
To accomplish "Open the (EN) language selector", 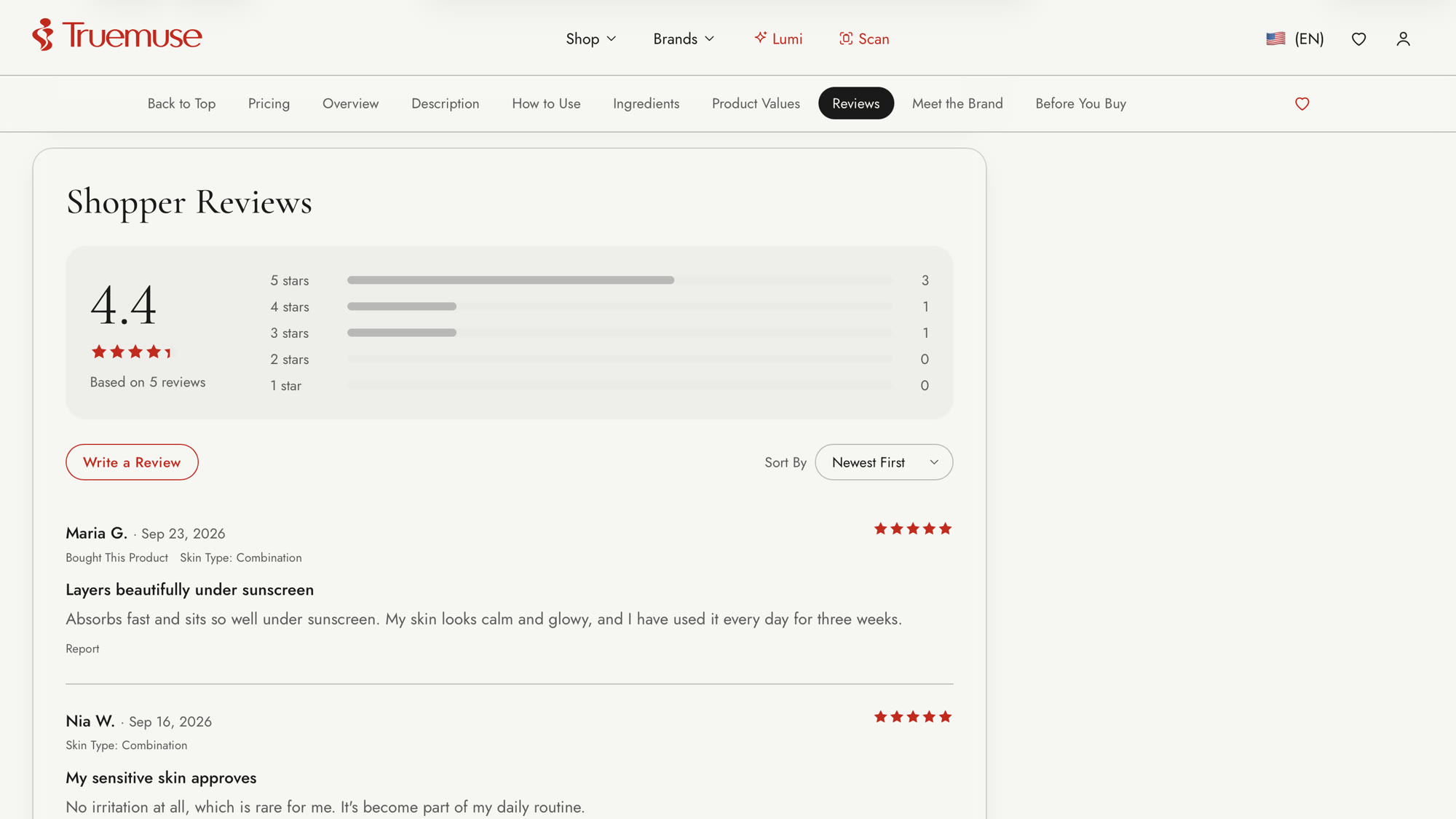I will pos(1309,39).
